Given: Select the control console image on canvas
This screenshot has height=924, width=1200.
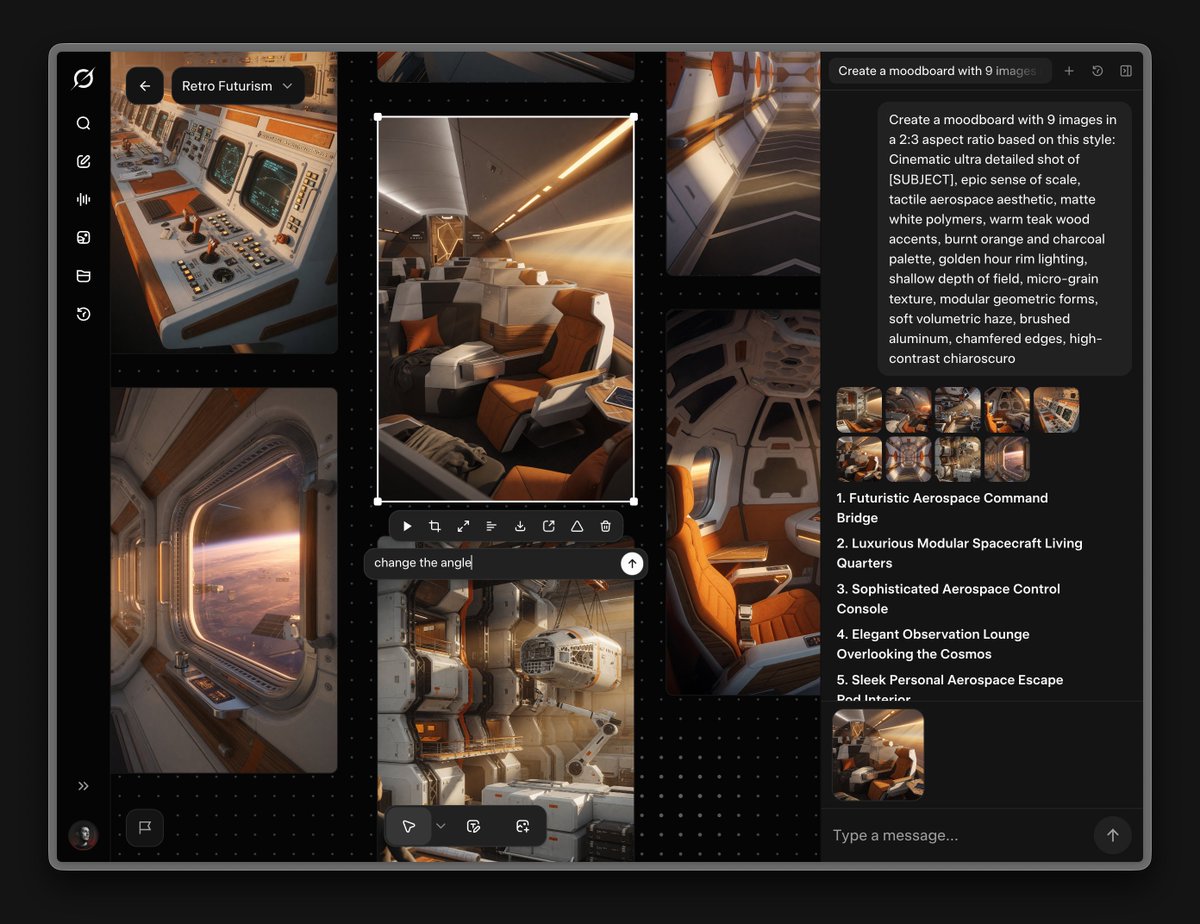Looking at the screenshot, I should [x=224, y=203].
